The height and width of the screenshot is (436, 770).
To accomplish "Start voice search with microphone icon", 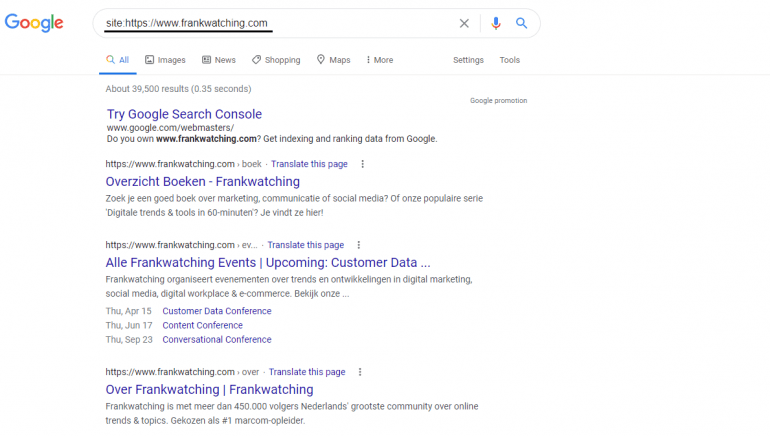I will click(496, 23).
